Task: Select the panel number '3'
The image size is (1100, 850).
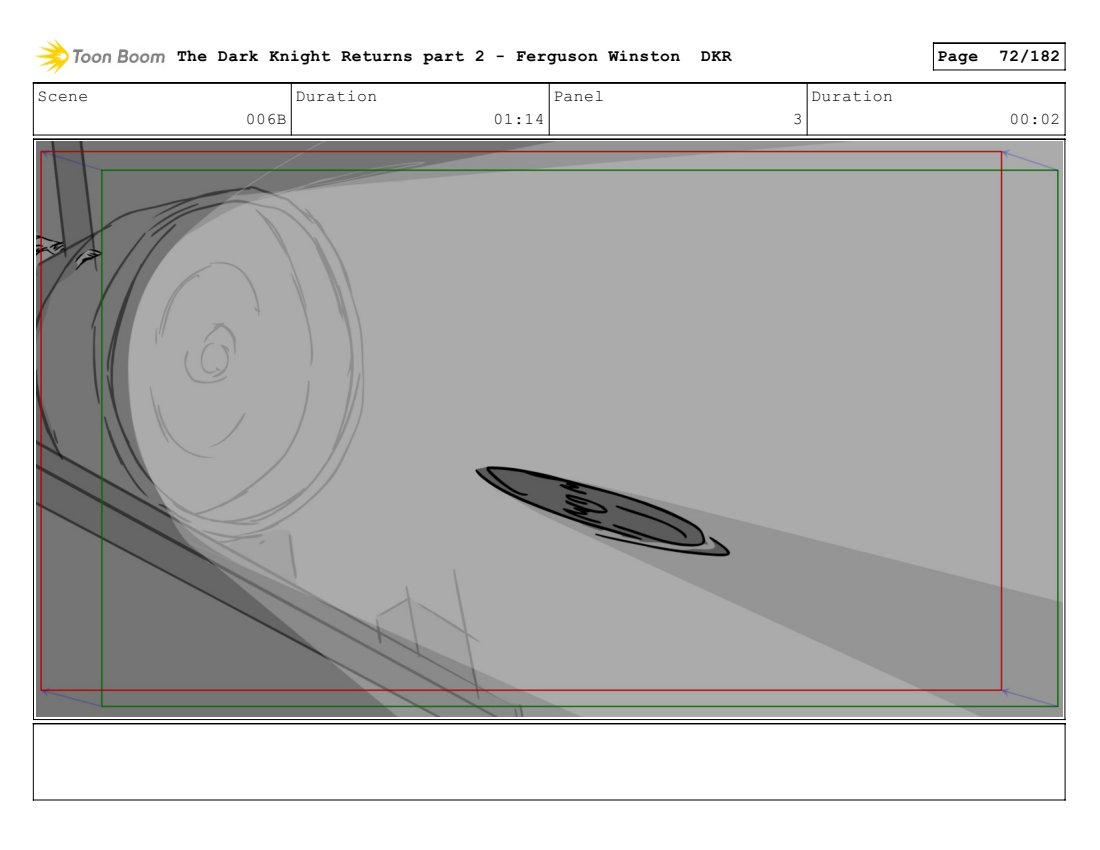Action: [797, 119]
